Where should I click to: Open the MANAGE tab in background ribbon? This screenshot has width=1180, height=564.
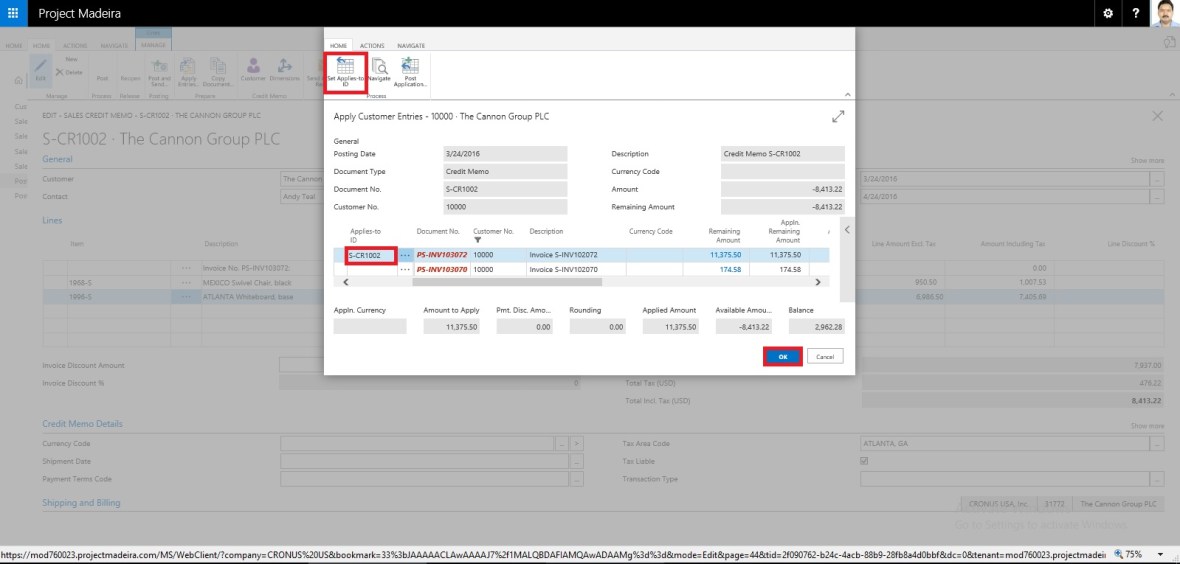point(154,46)
